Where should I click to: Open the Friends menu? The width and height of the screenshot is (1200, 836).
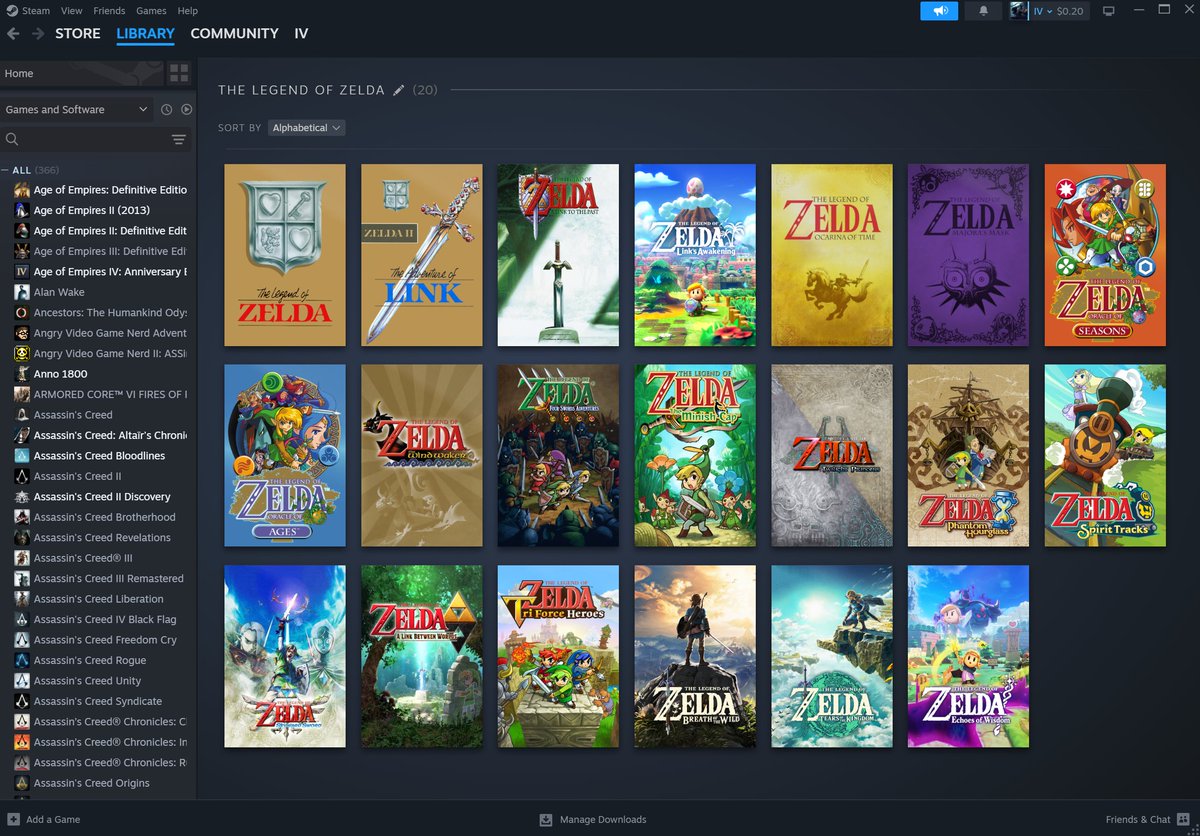(109, 11)
